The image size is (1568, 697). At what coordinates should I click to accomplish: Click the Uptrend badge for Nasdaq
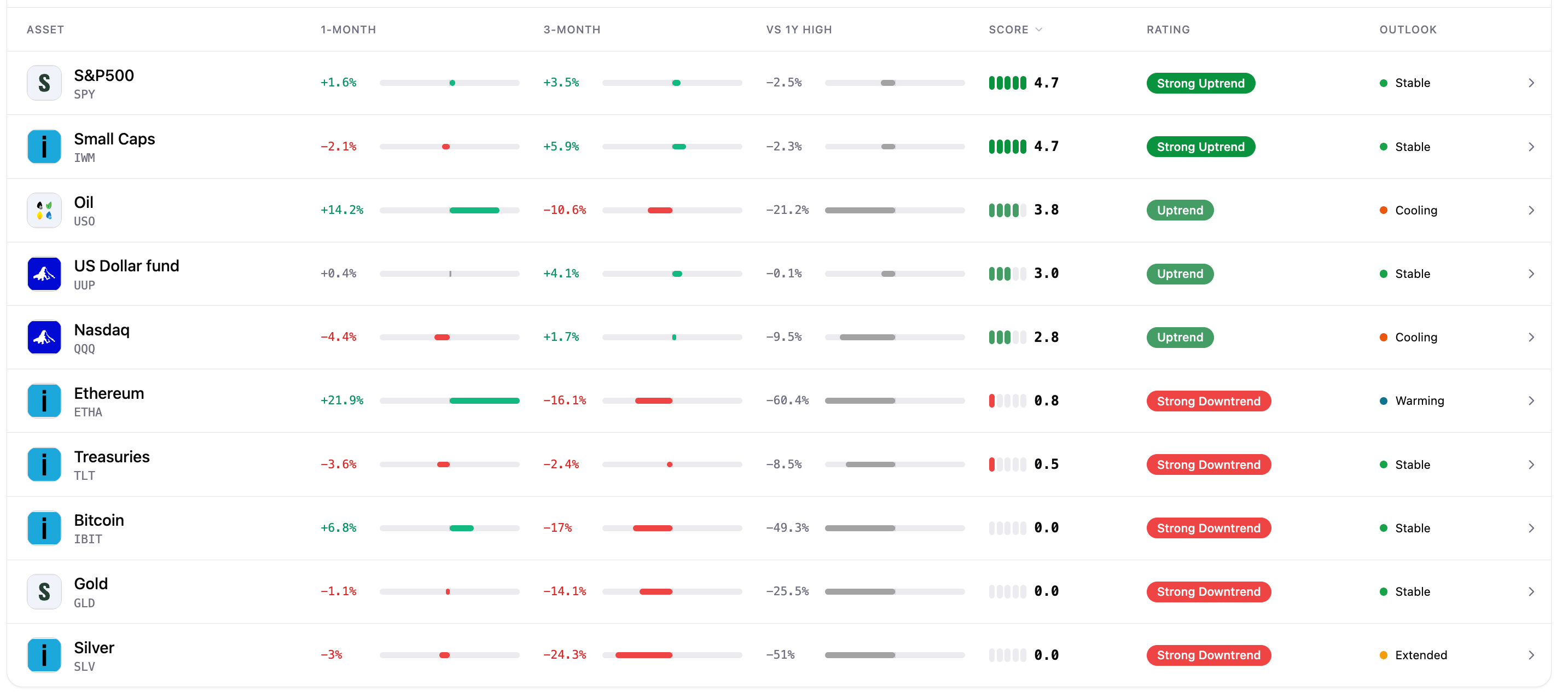[1180, 337]
